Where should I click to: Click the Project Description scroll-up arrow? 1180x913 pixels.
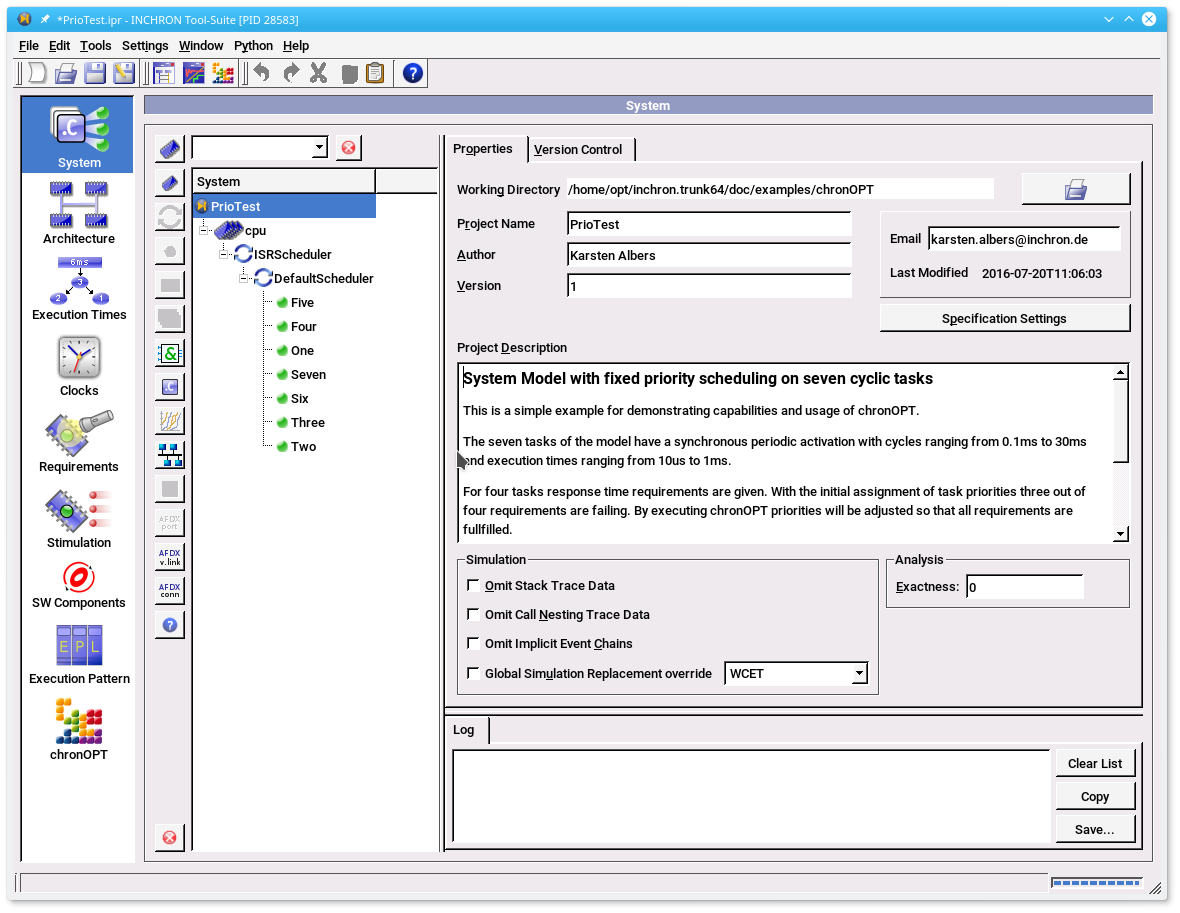pos(1121,373)
